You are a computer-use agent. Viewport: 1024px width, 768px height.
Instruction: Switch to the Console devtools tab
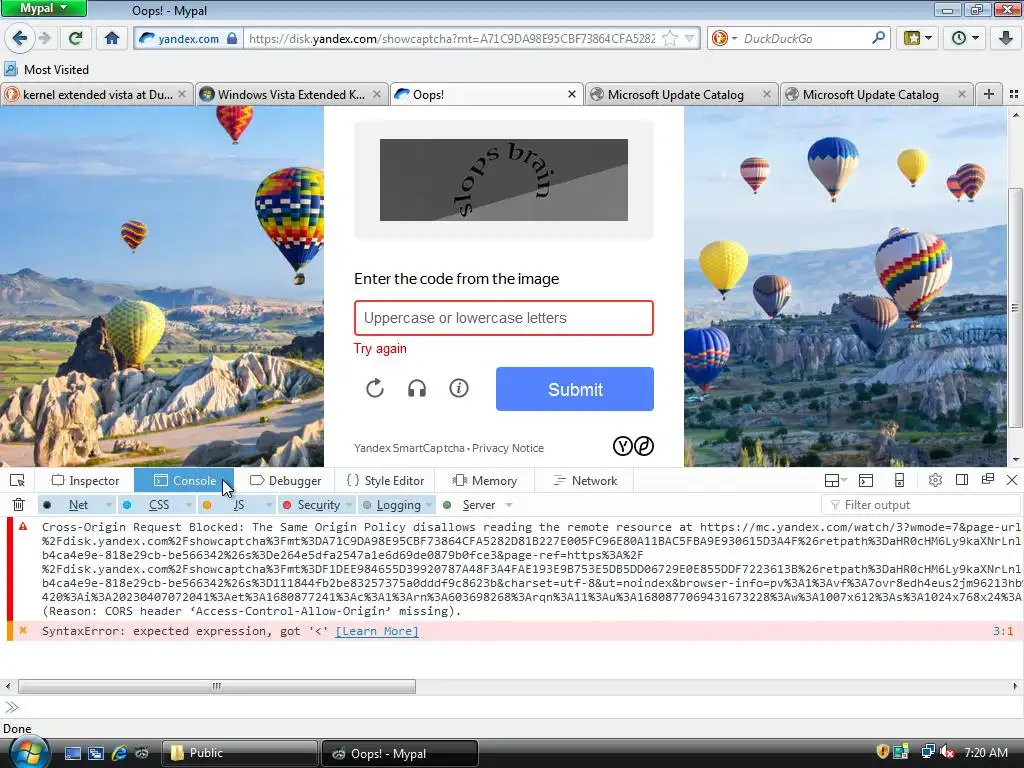(x=184, y=481)
